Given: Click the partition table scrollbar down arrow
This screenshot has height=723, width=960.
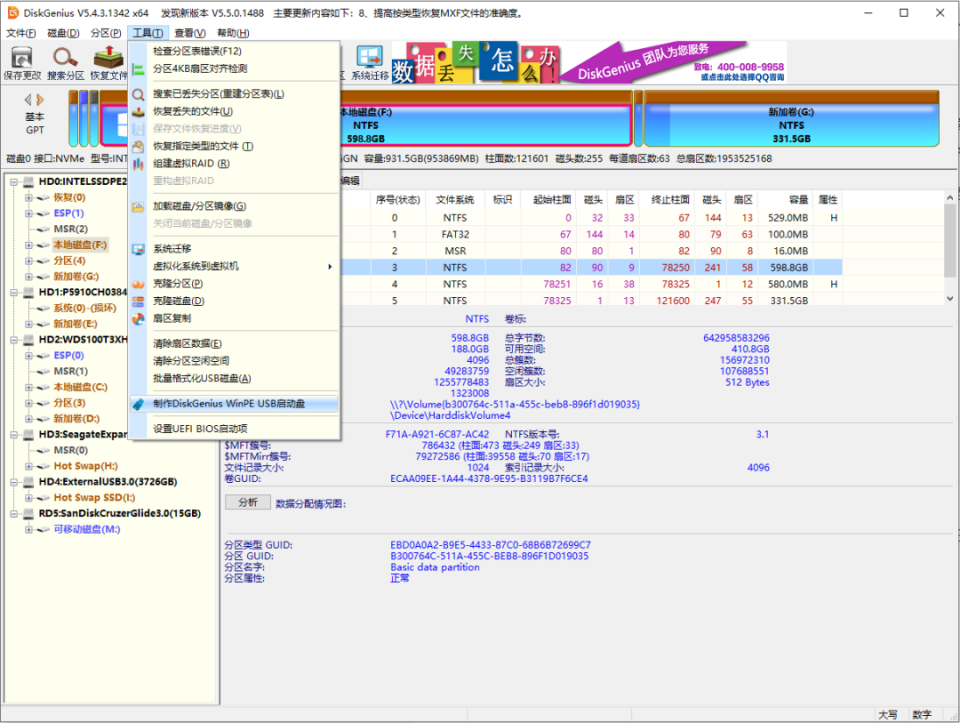Looking at the screenshot, I should pyautogui.click(x=950, y=299).
